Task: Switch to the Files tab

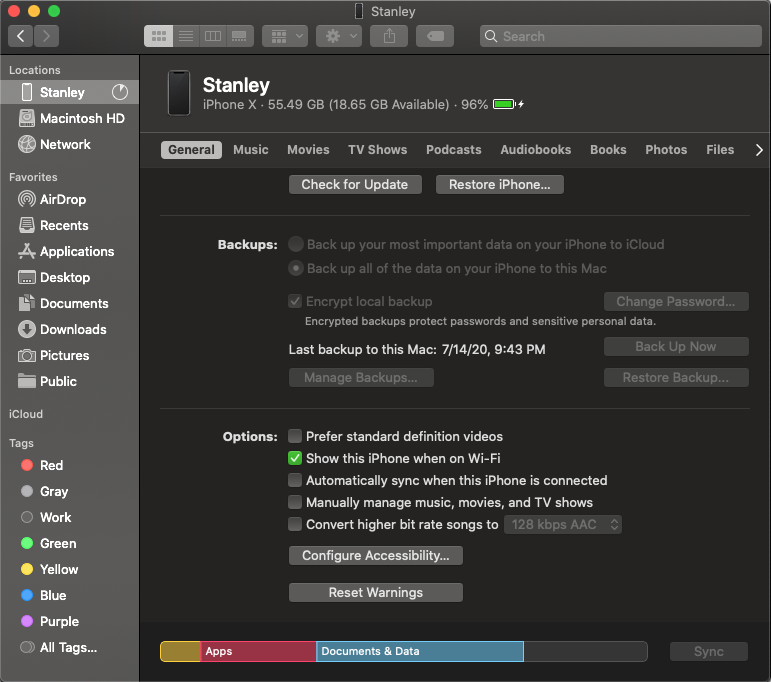Action: coord(720,149)
